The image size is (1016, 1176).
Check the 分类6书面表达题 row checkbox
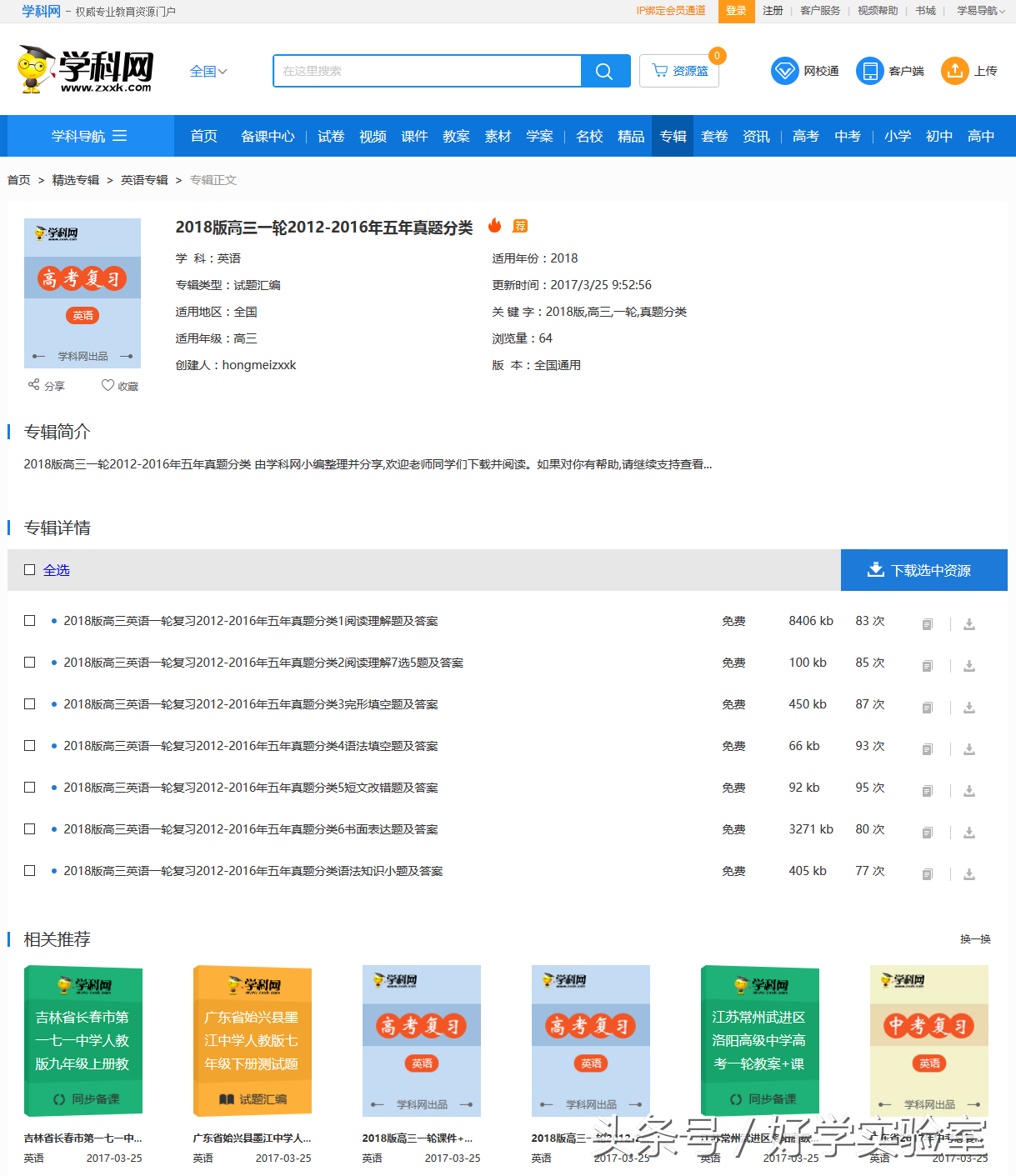[x=30, y=829]
